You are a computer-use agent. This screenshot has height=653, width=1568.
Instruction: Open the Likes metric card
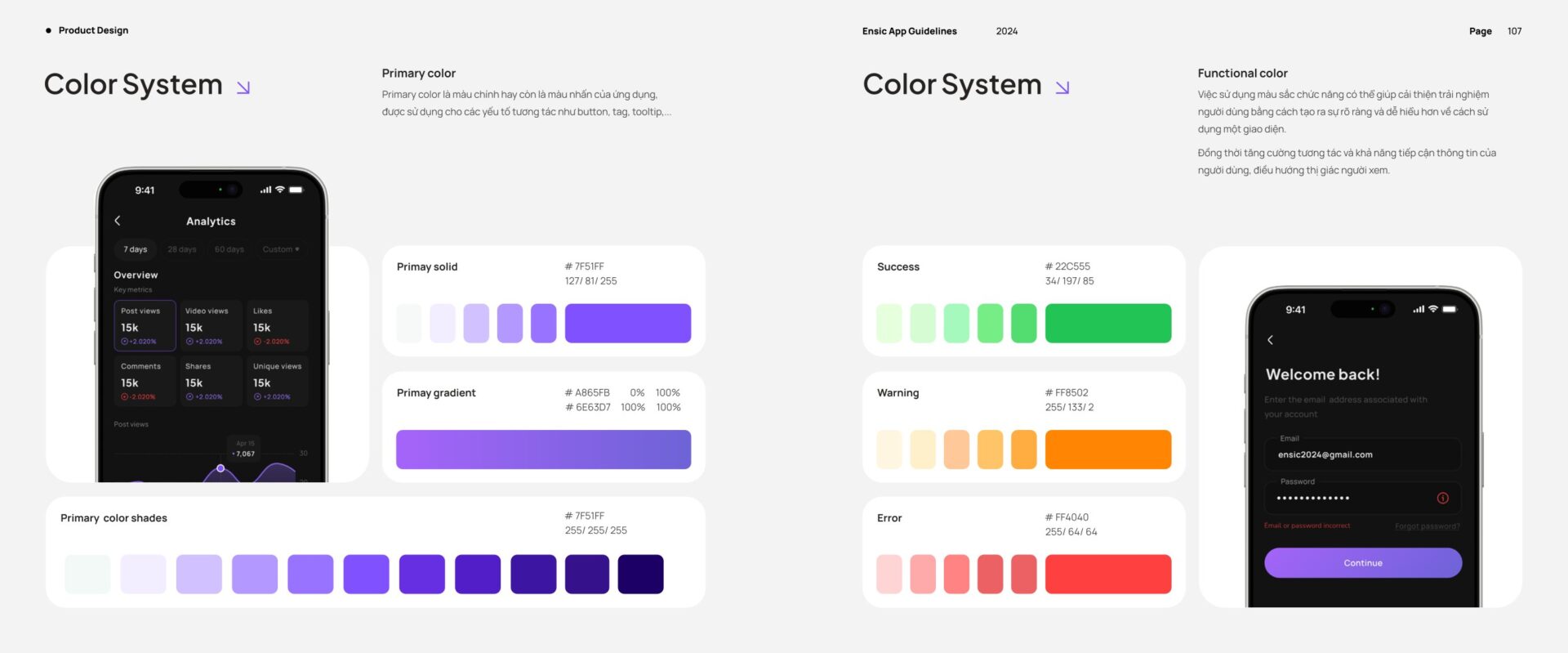point(278,325)
